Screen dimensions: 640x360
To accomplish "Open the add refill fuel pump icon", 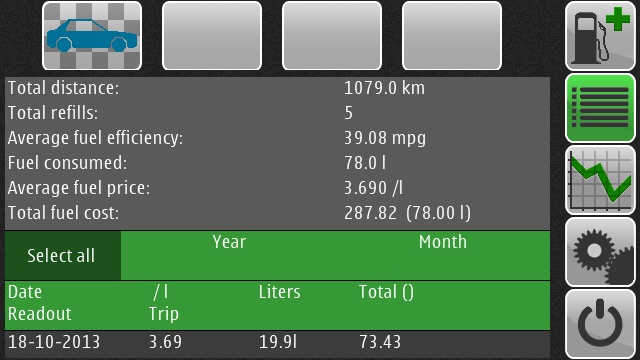I will (x=600, y=36).
